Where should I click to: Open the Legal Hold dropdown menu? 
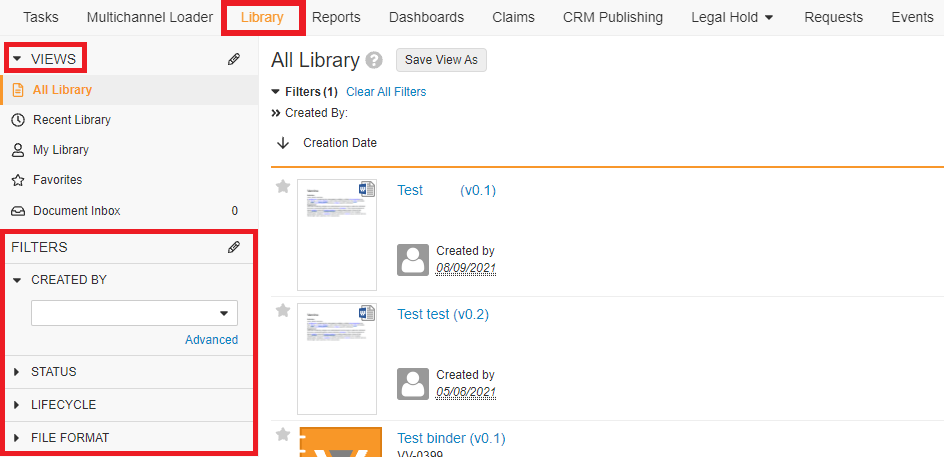pos(733,17)
